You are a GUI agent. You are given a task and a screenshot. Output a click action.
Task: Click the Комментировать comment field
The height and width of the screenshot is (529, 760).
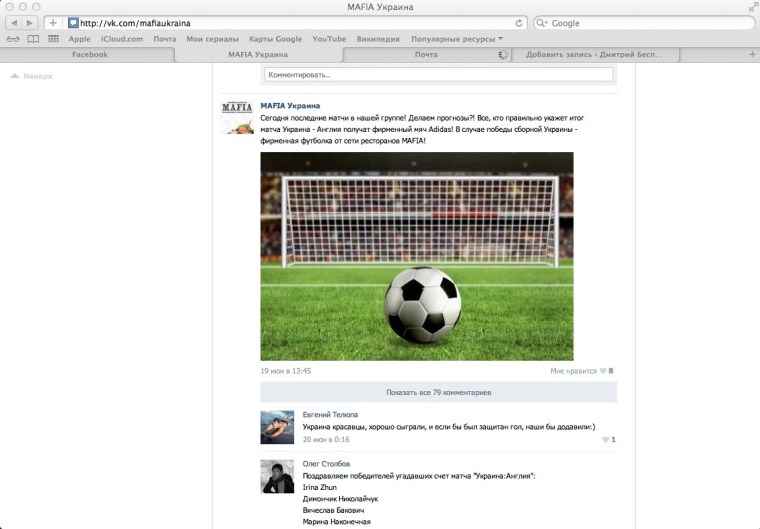click(439, 75)
